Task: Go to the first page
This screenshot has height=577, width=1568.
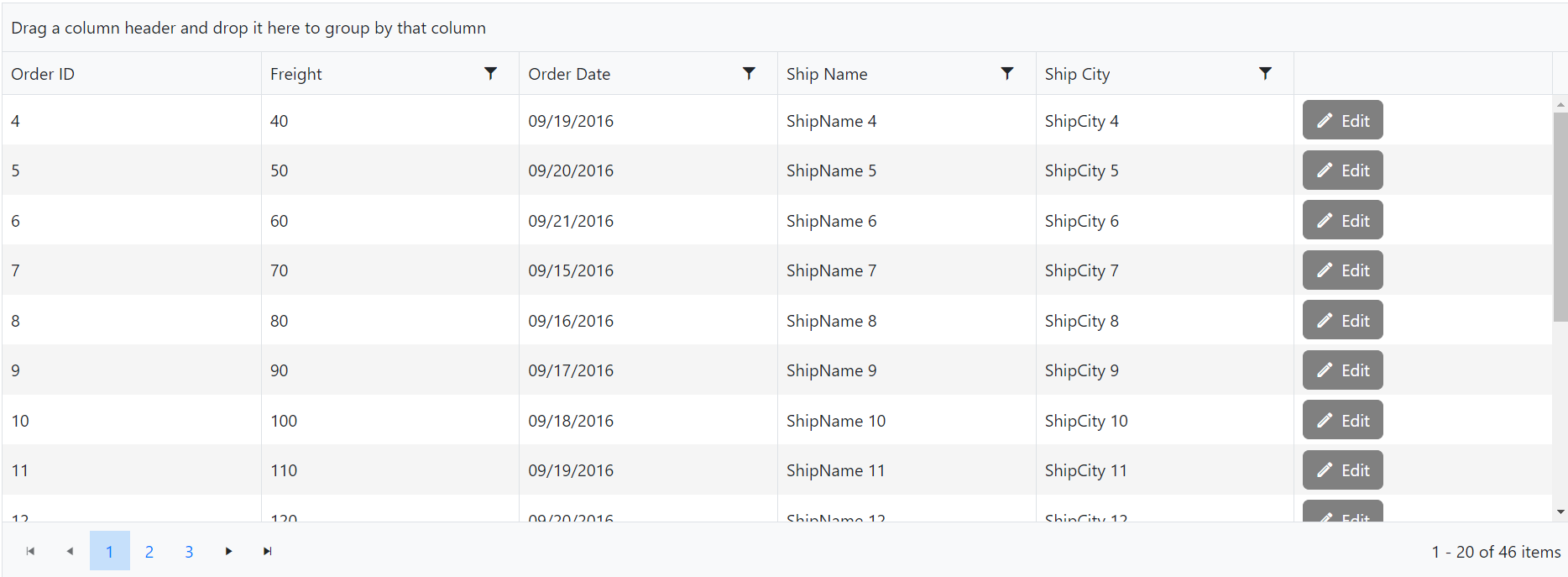Action: point(30,551)
